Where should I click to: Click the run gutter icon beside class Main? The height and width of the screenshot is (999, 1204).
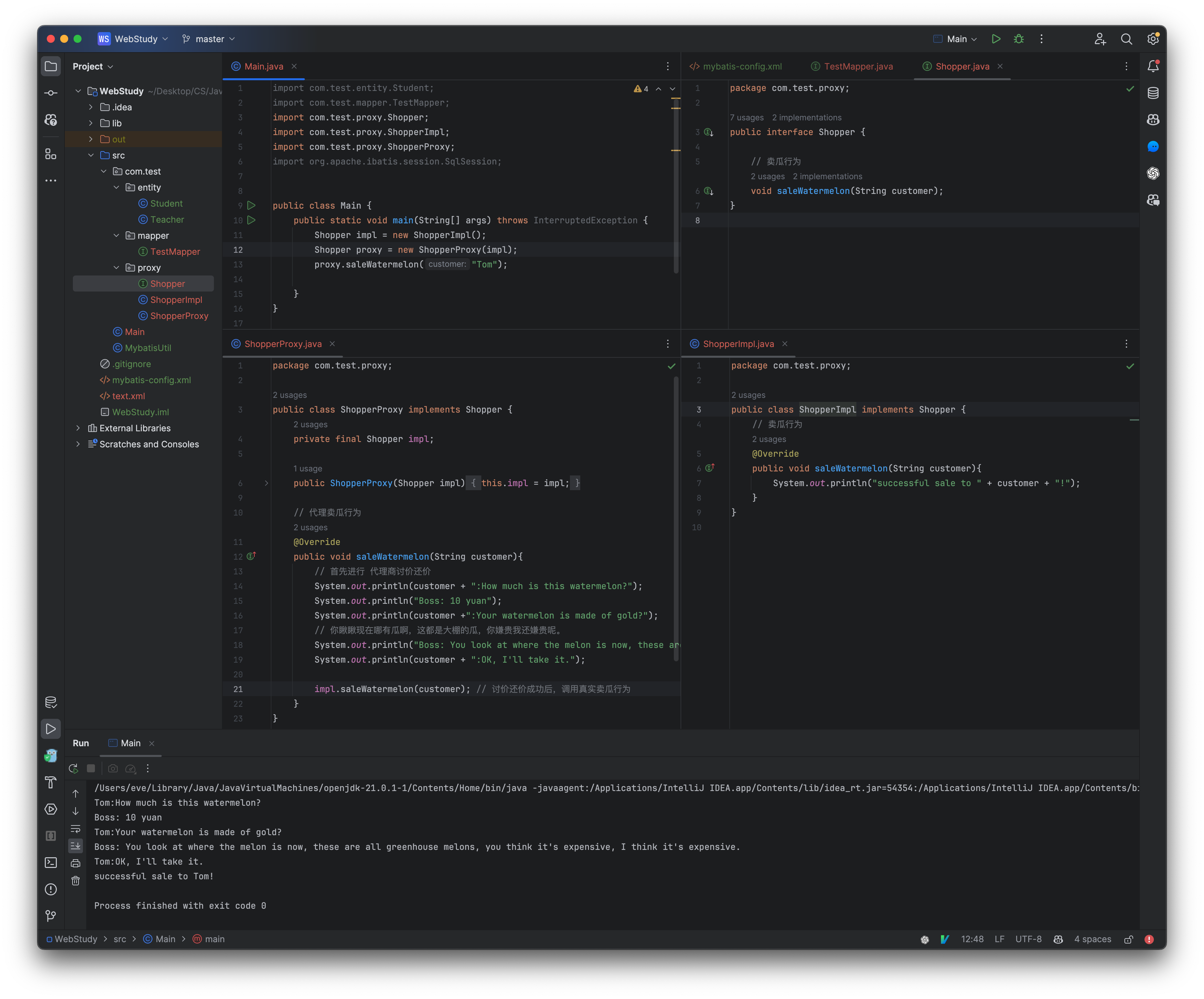(x=251, y=205)
